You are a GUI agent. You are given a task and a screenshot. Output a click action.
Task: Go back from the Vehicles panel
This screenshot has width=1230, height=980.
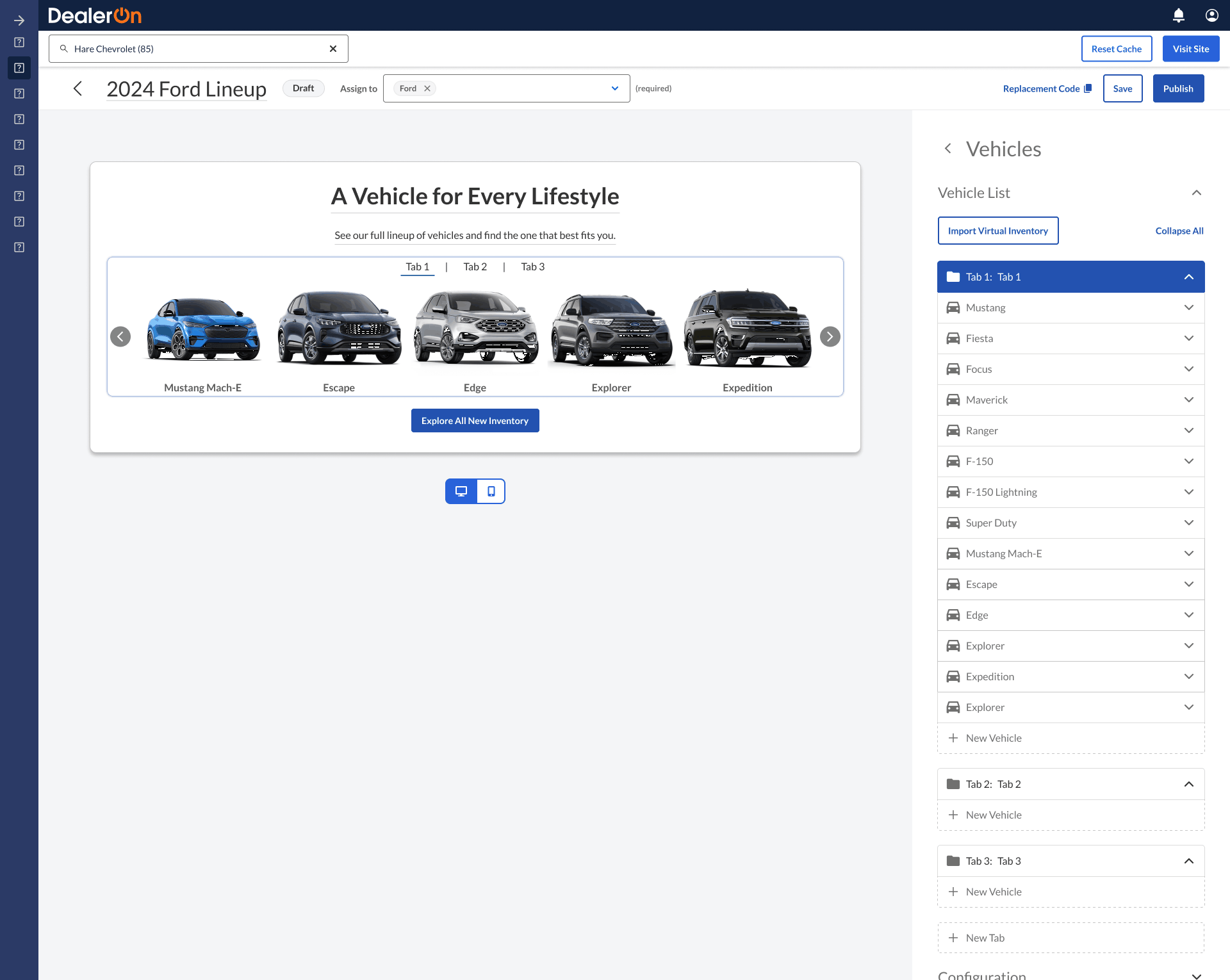pyautogui.click(x=948, y=149)
